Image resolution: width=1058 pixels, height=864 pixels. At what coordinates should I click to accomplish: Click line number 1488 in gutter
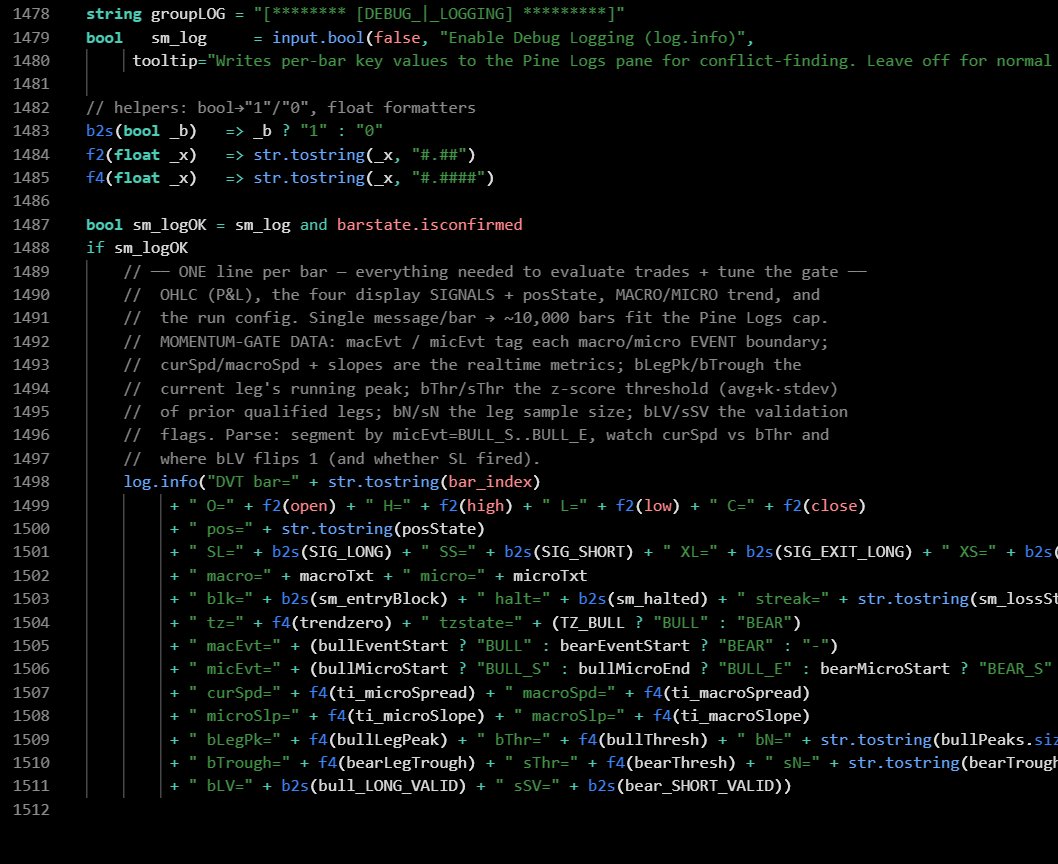pyautogui.click(x=31, y=248)
